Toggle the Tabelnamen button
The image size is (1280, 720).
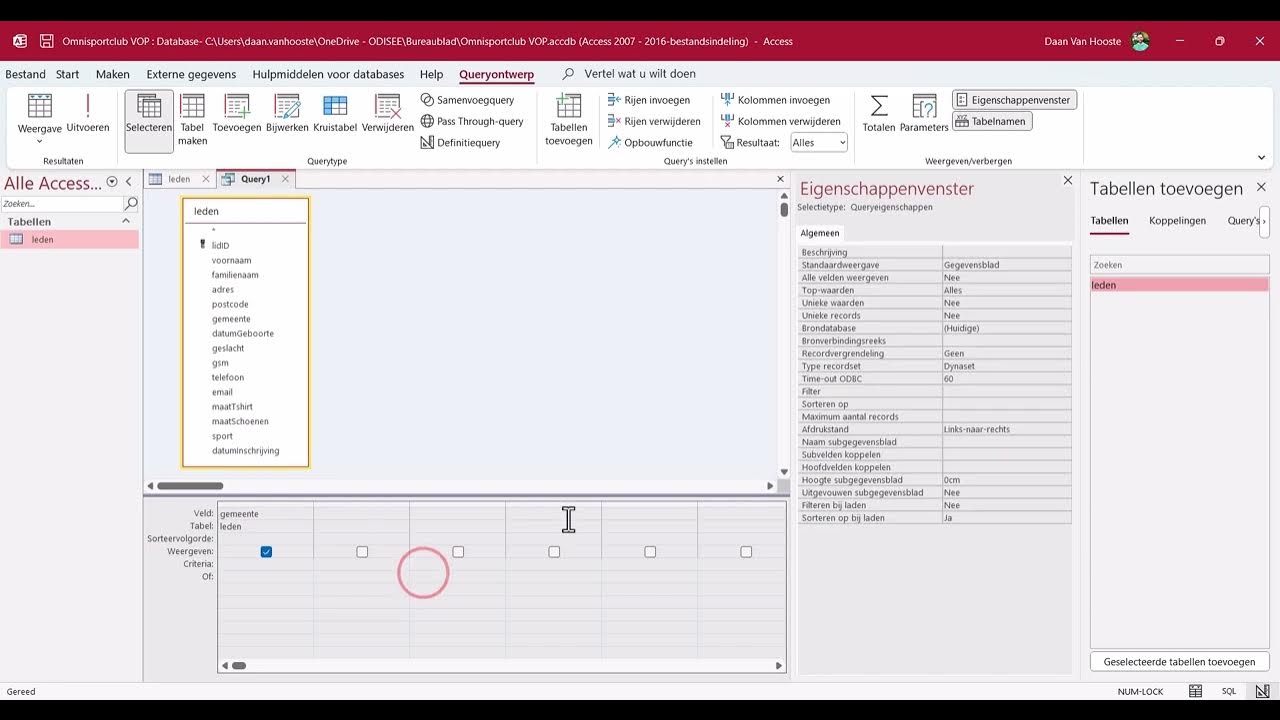pyautogui.click(x=992, y=121)
